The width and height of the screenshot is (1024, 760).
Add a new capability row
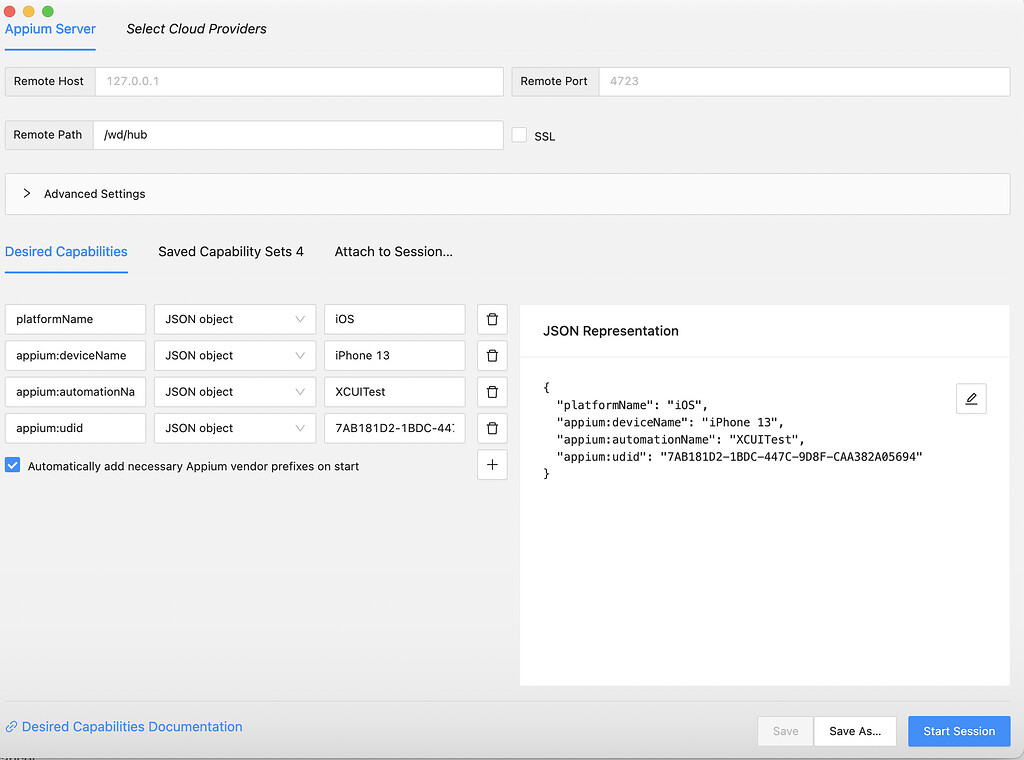[491, 464]
